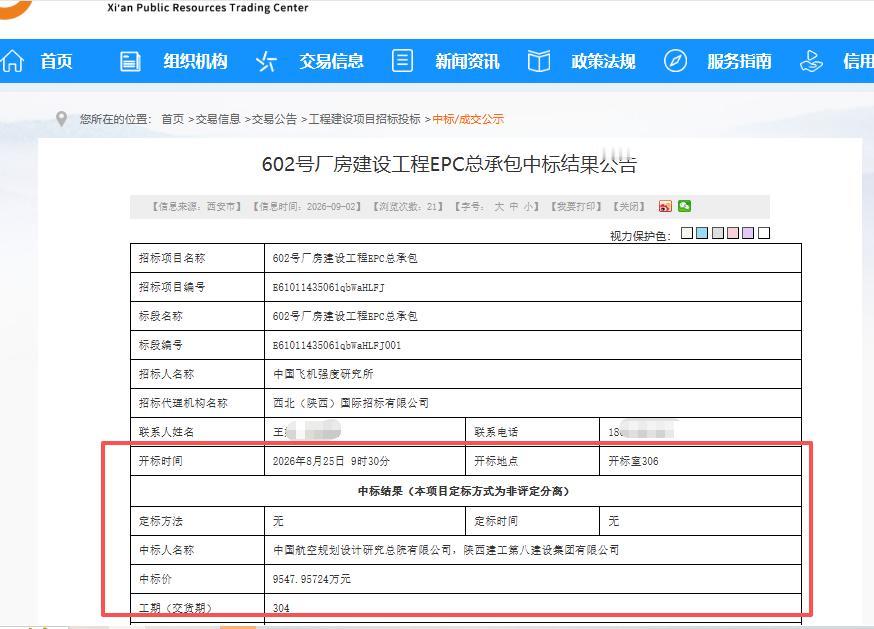Click the 工程建设项目招标投标 breadcrumb link

pos(365,119)
